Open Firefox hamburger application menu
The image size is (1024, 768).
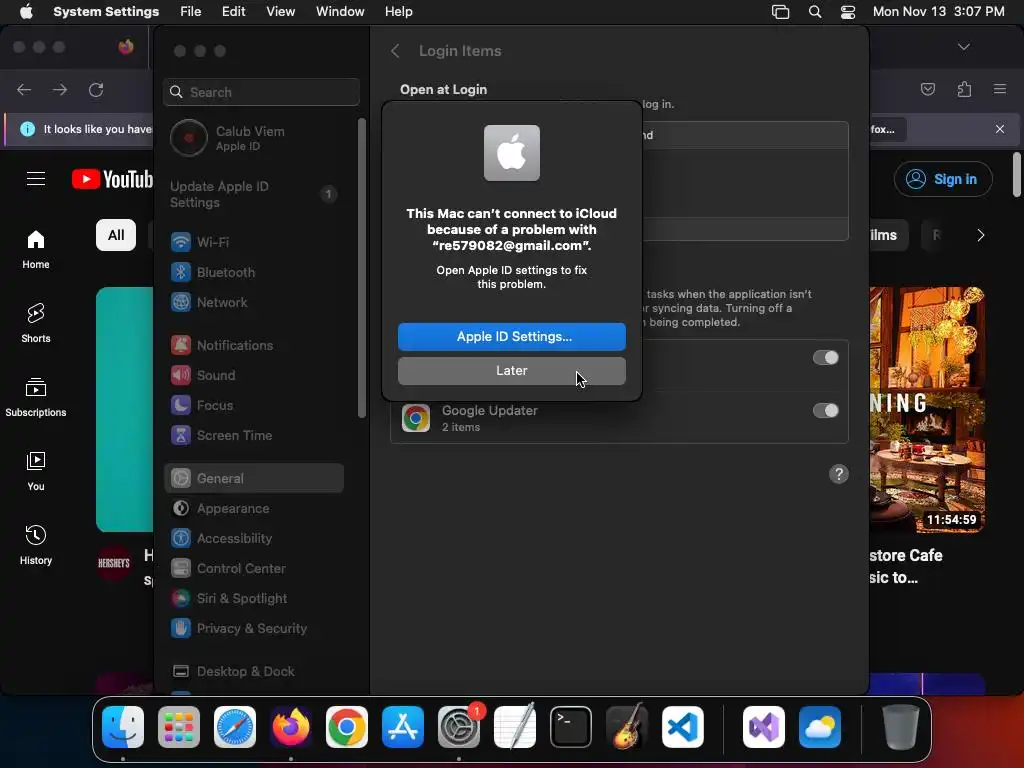tap(1000, 89)
